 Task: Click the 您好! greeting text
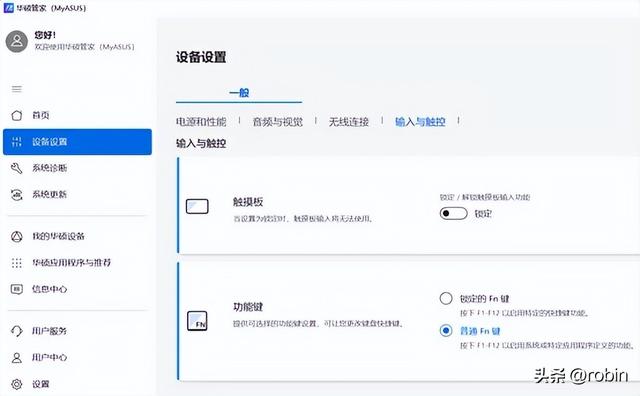click(45, 35)
